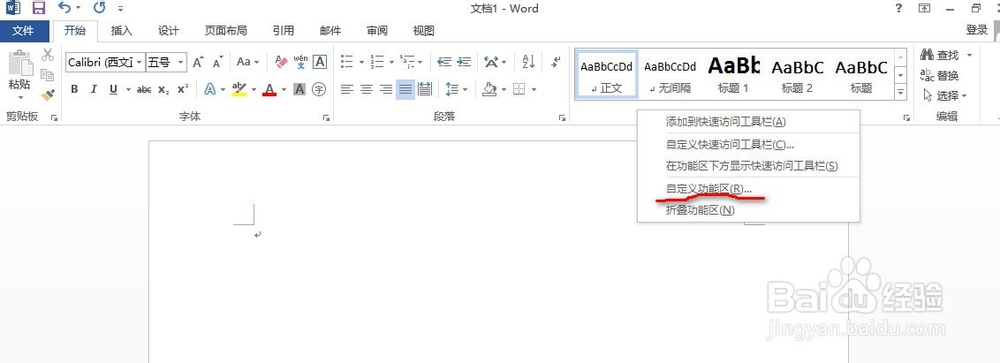
Task: Click the Shading paint bucket color
Action: pyautogui.click(x=489, y=89)
